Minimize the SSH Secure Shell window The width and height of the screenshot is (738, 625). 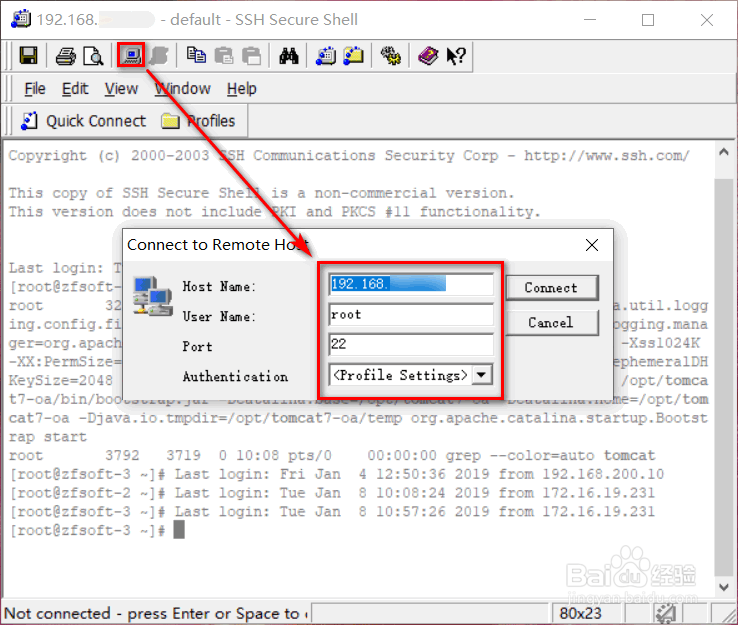coord(590,20)
